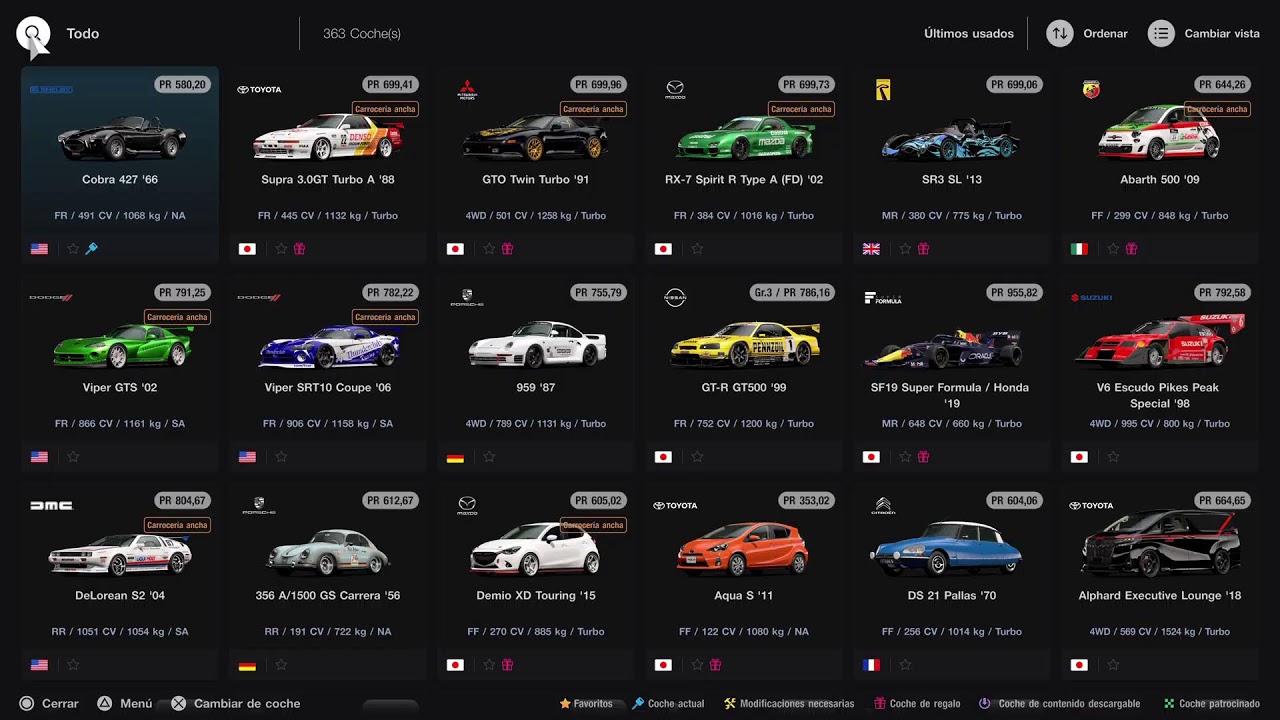This screenshot has height=720, width=1280.
Task: Select the Todo filter label
Action: pyautogui.click(x=83, y=34)
